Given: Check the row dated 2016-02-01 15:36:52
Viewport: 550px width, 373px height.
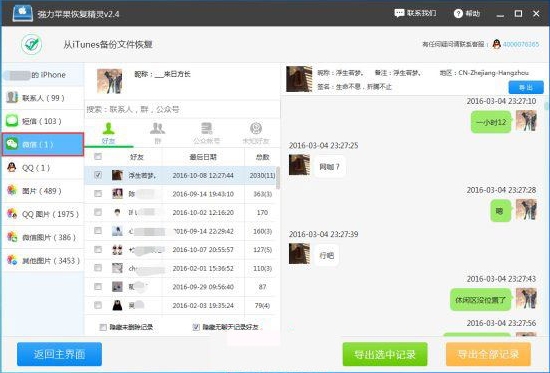Looking at the screenshot, I should [x=98, y=268].
